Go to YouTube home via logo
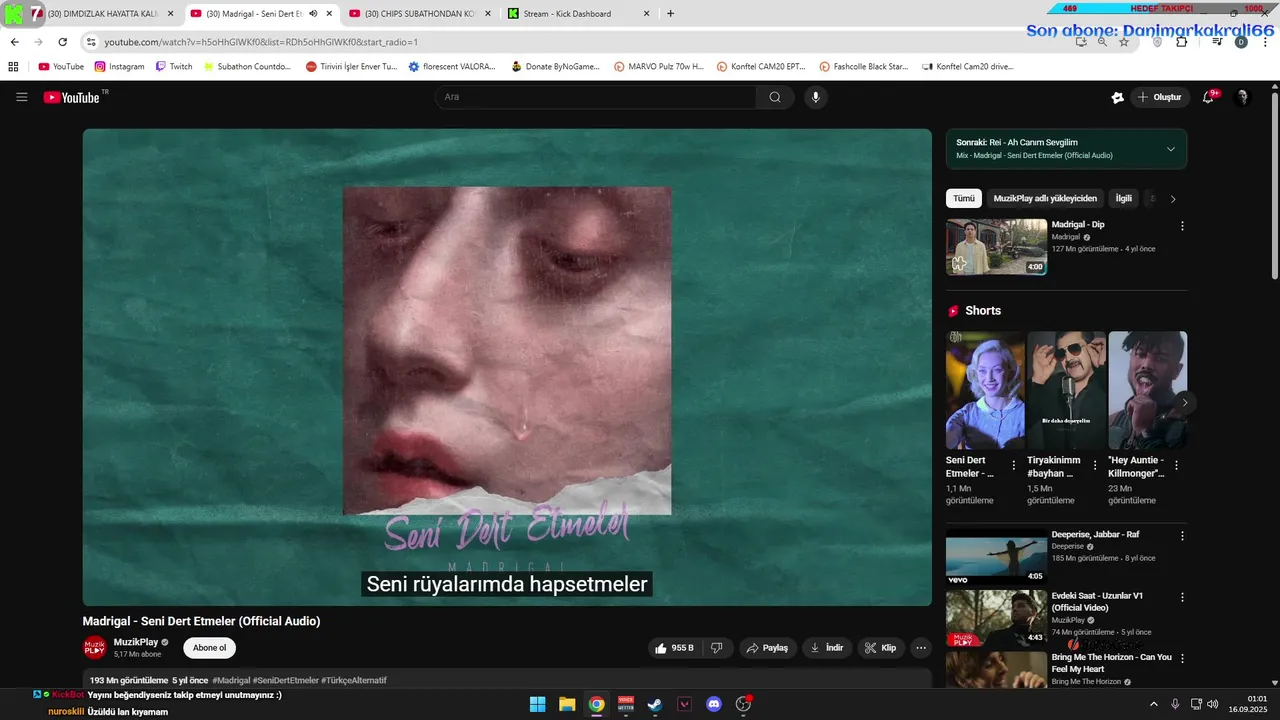This screenshot has height=720, width=1280. click(x=72, y=97)
